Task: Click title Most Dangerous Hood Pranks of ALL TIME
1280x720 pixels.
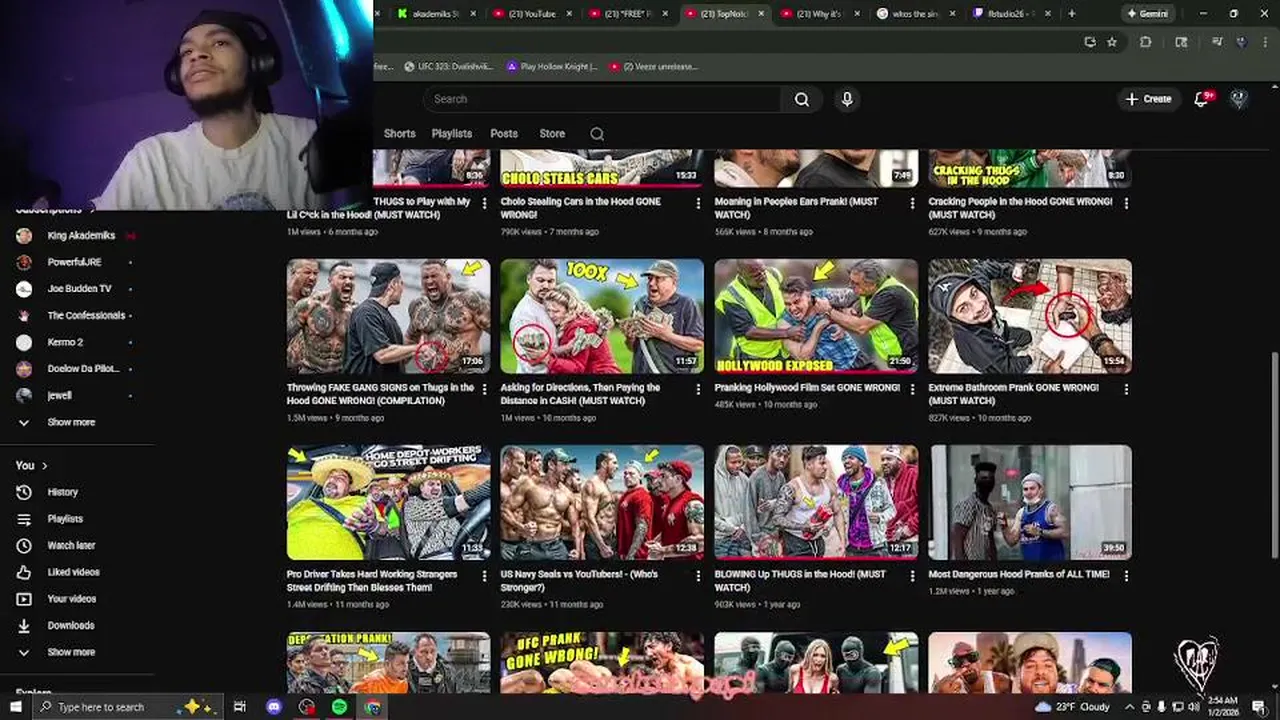Action: pyautogui.click(x=1019, y=575)
